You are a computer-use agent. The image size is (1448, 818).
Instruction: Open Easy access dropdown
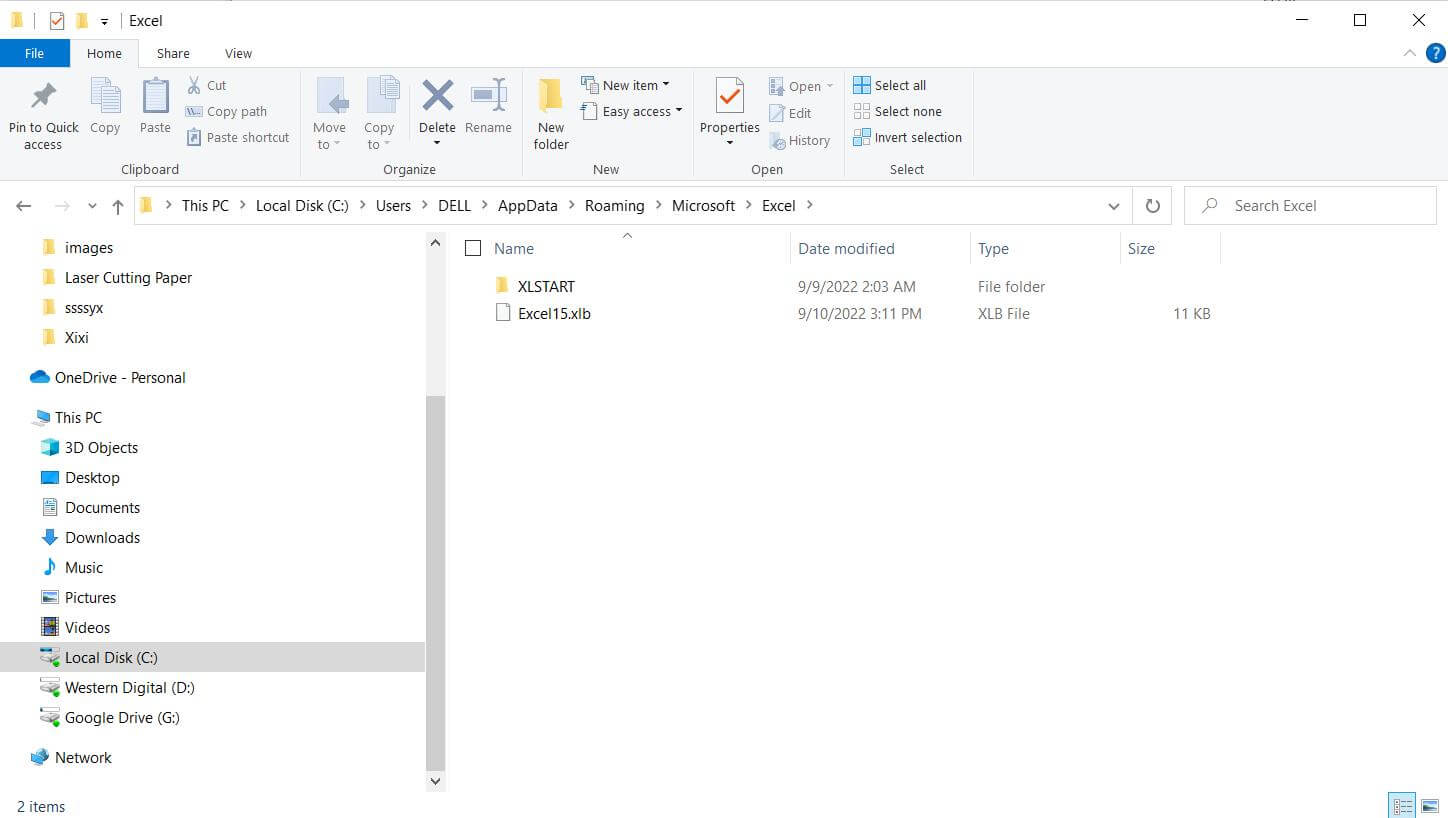coord(631,111)
